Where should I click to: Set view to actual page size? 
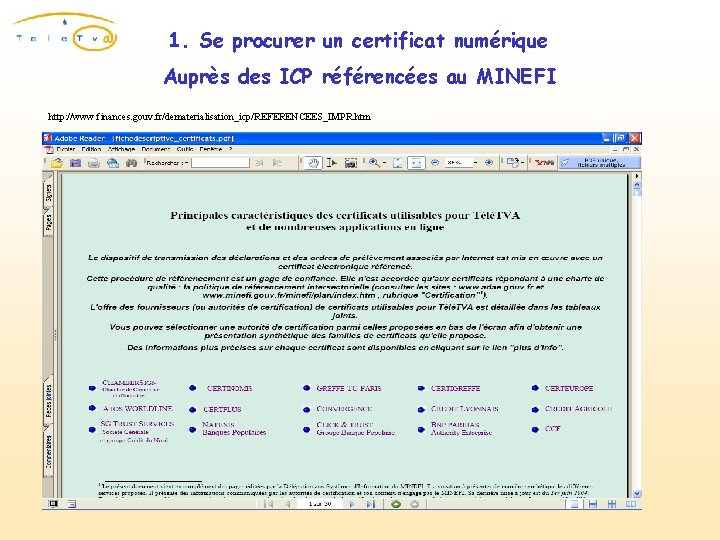pyautogui.click(x=398, y=163)
